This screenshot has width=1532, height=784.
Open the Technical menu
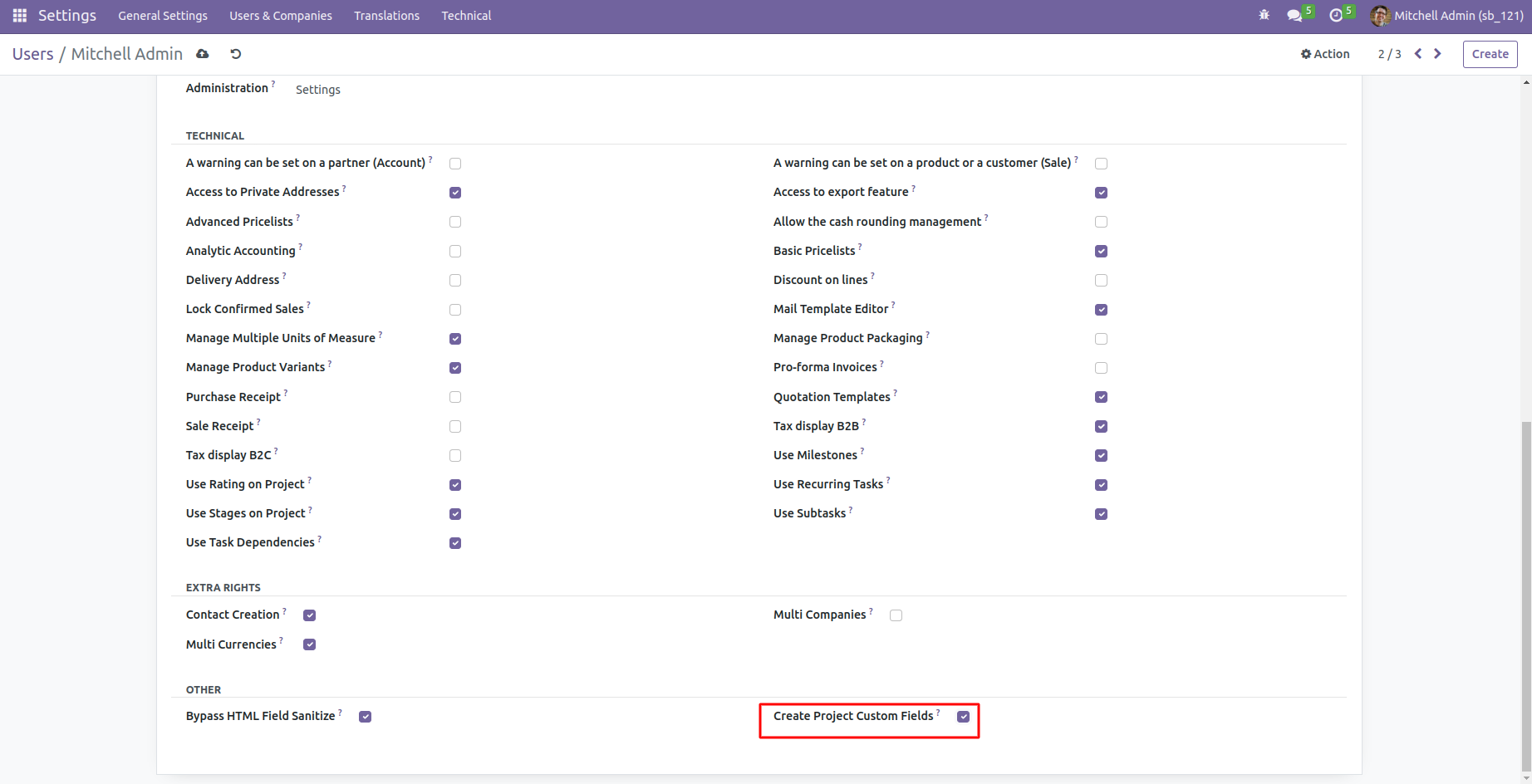click(x=466, y=16)
